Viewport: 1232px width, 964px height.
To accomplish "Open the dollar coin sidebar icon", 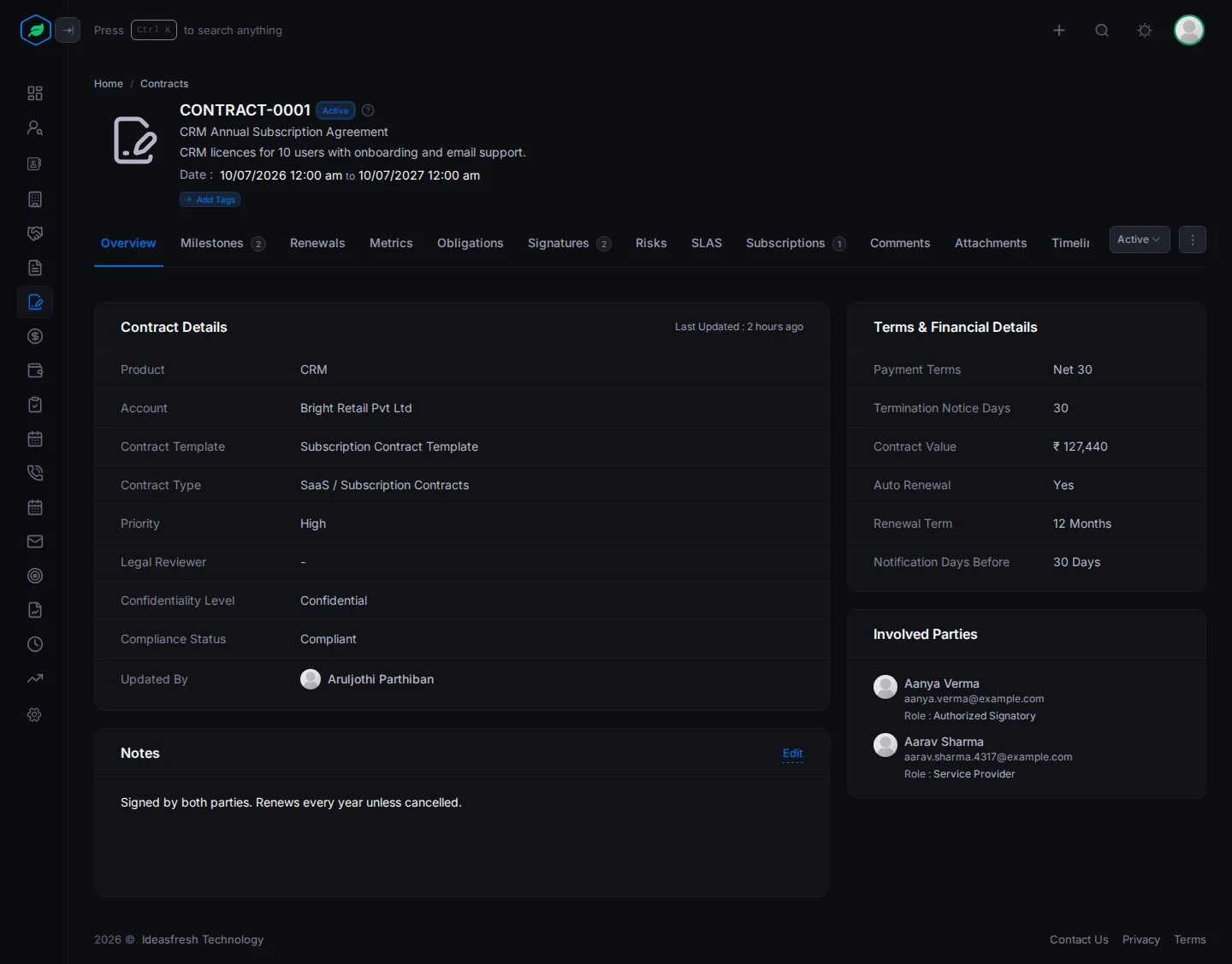I will [35, 336].
